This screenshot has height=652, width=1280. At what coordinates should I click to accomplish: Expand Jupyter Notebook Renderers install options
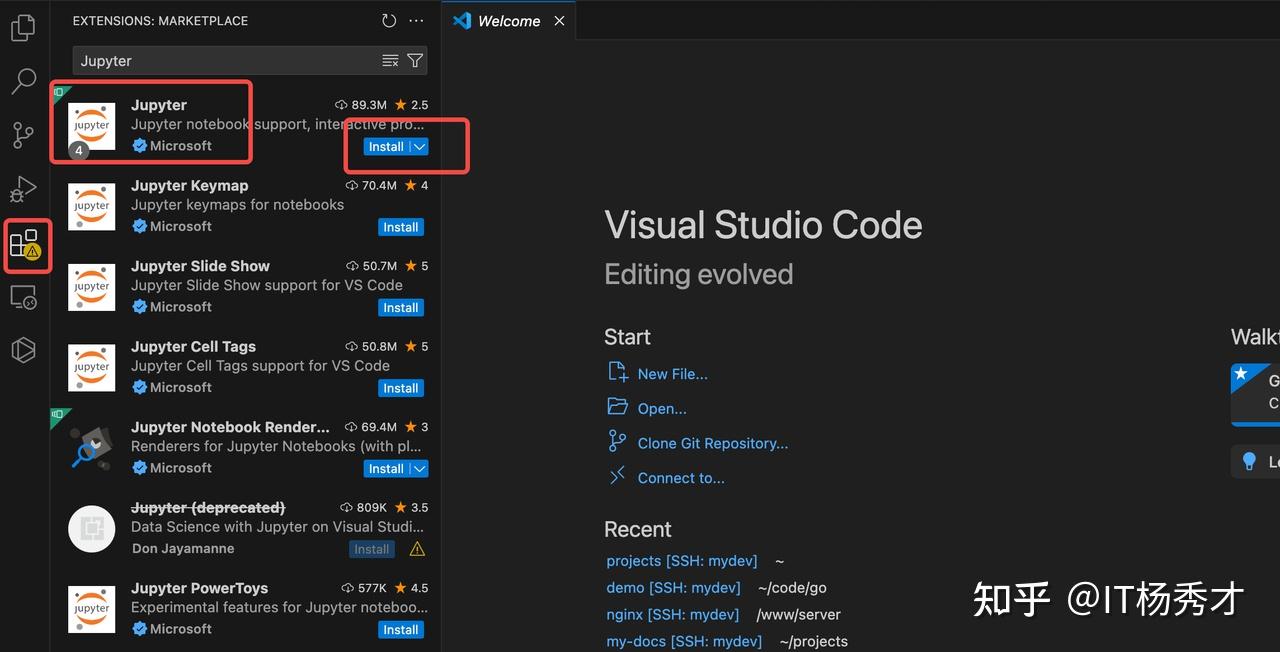point(420,469)
